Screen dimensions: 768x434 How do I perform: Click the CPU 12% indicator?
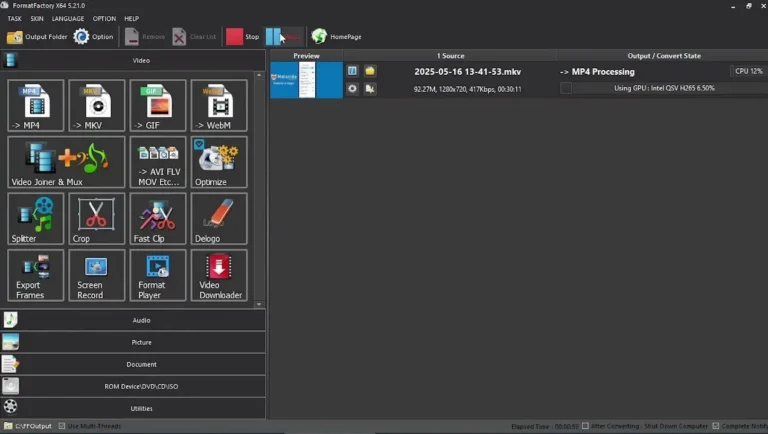[x=748, y=71]
